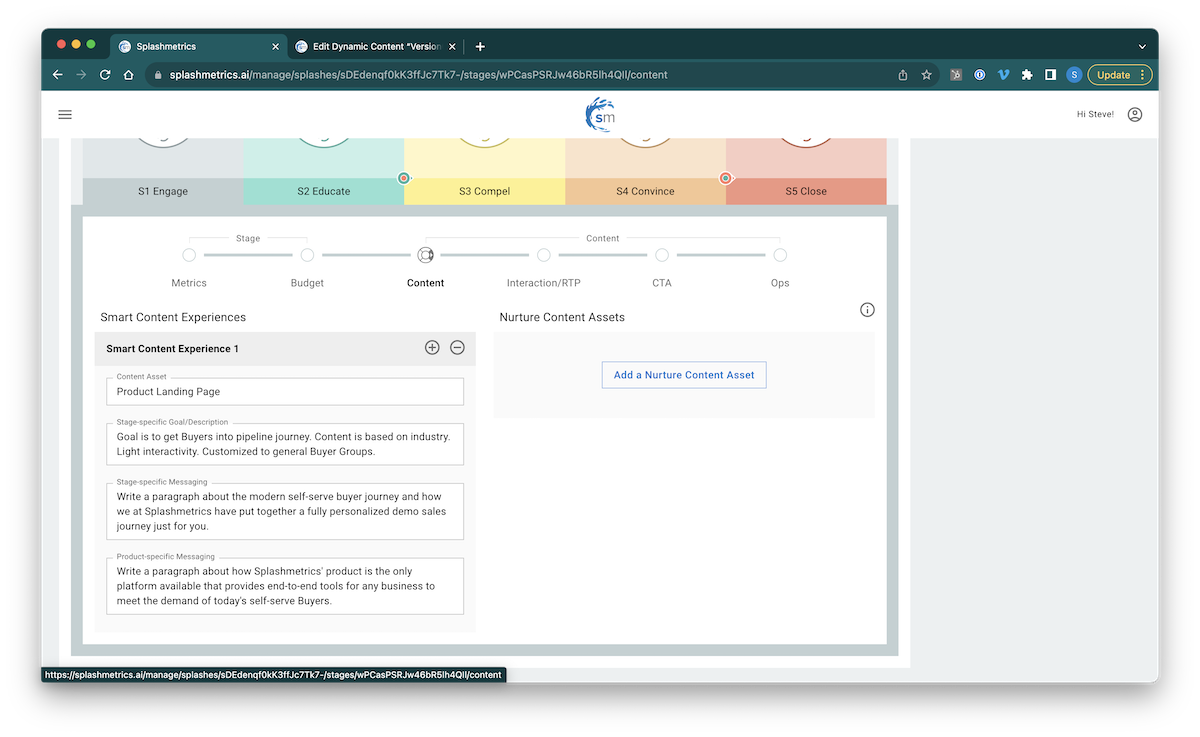Edit the Product-specific Messaging text area

pos(285,586)
